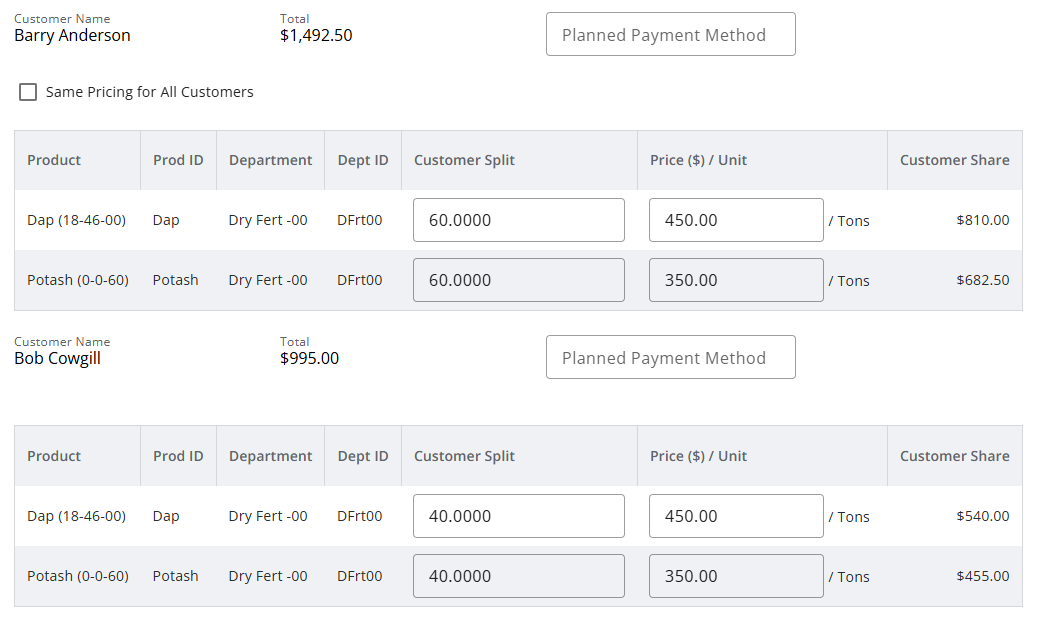Click Bob Cowgill's Dap price field
The height and width of the screenshot is (621, 1037).
(x=735, y=516)
